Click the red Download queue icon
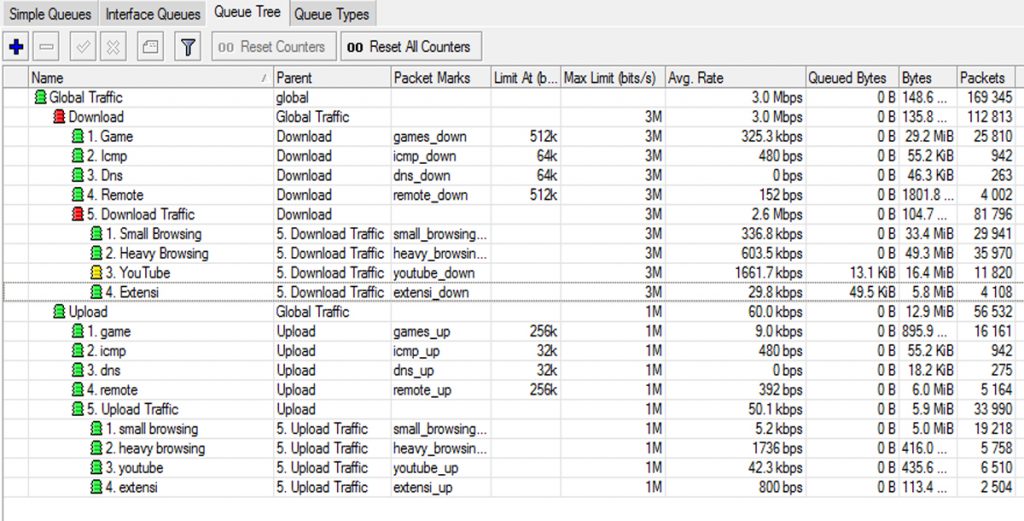1024x521 pixels. [x=59, y=117]
